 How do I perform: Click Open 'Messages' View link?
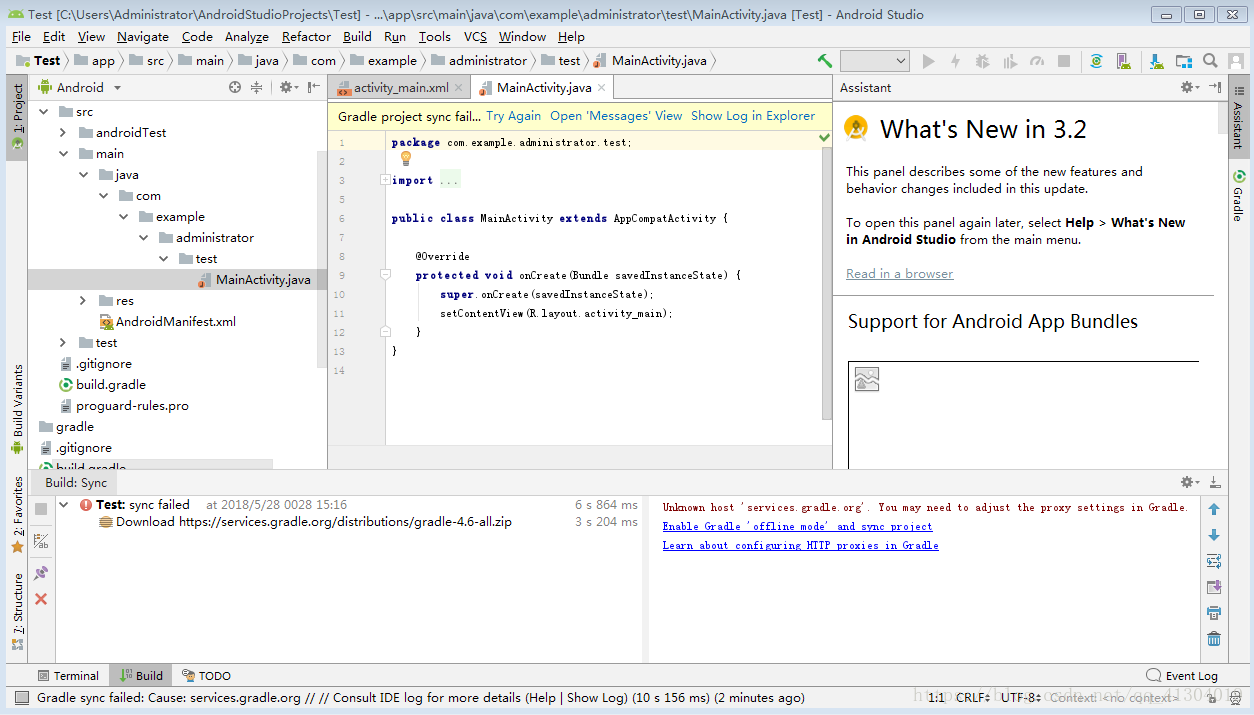(x=616, y=116)
